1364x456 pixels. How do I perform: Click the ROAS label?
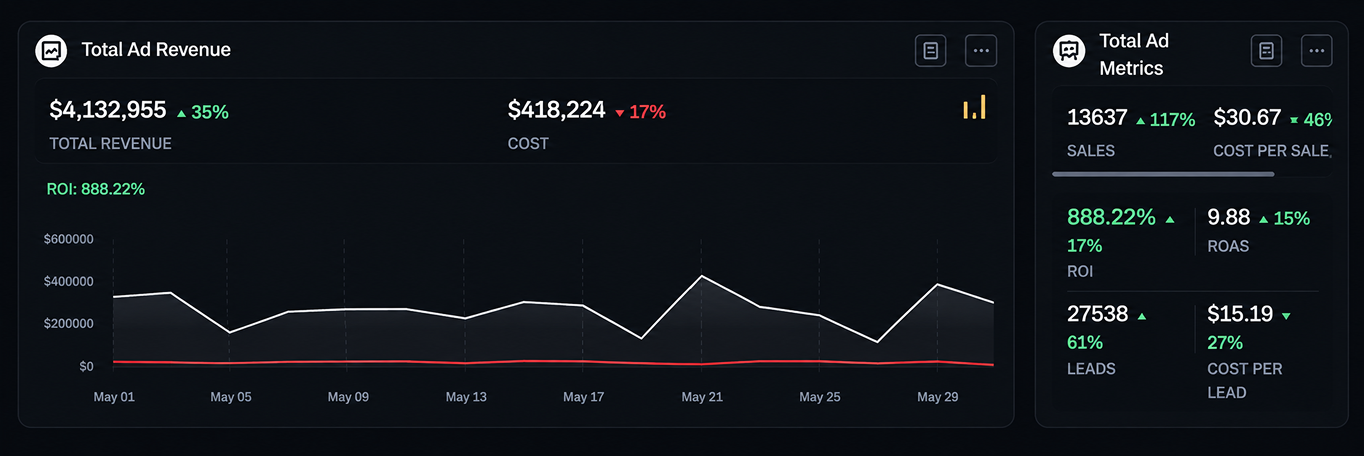[x=1228, y=246]
